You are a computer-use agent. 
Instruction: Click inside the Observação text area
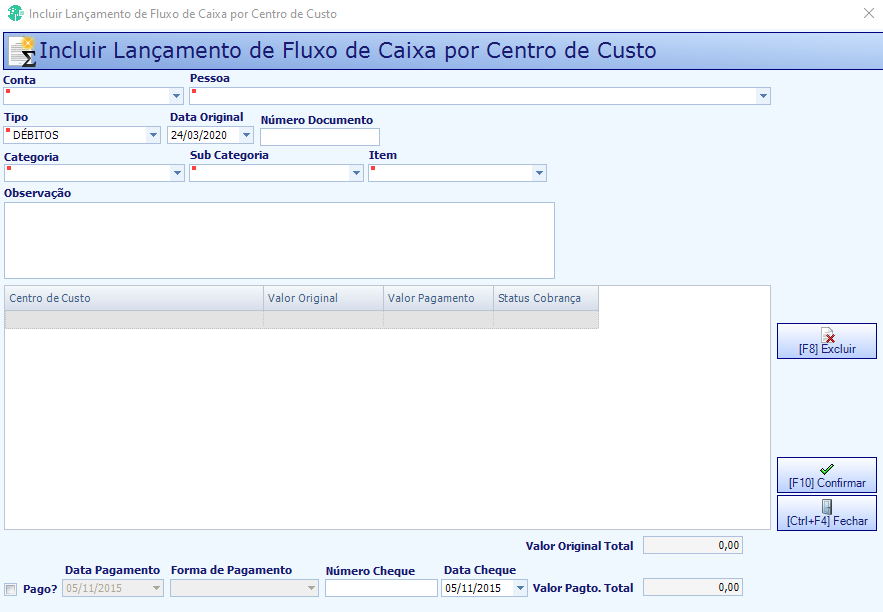coord(279,240)
